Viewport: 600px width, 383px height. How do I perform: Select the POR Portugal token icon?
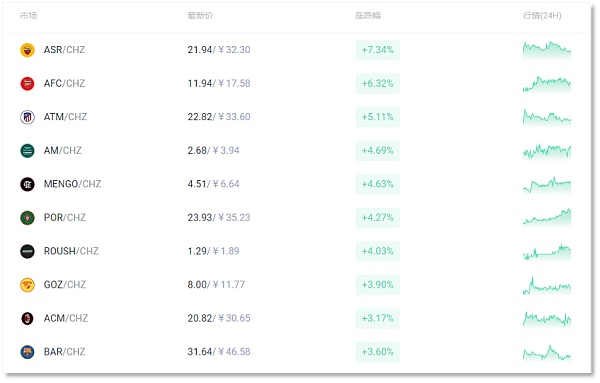pyautogui.click(x=27, y=218)
